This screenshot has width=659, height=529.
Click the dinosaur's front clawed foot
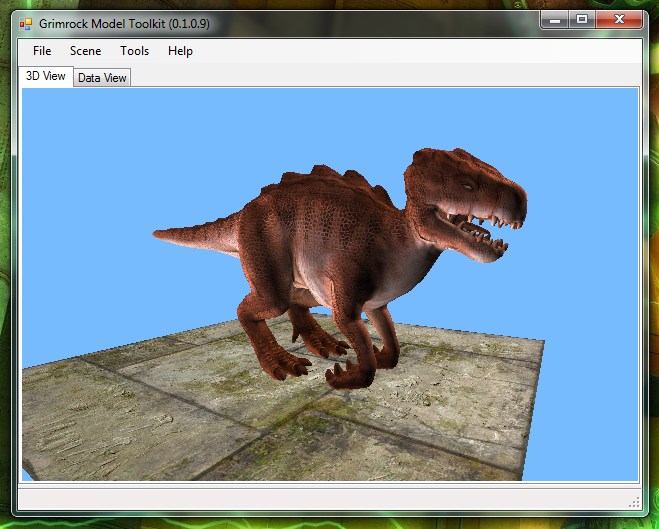click(x=345, y=375)
